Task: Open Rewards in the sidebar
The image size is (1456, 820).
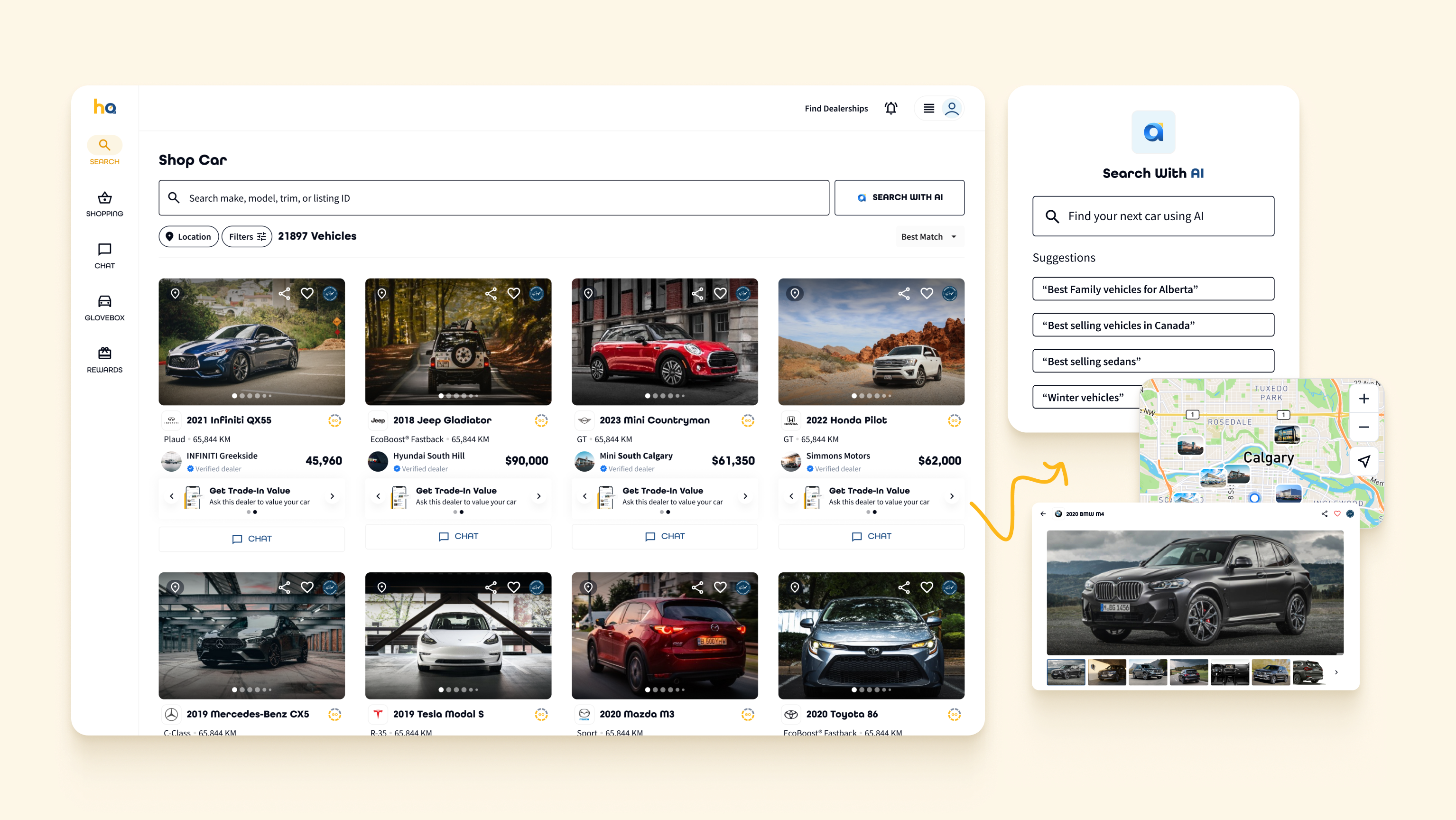Action: point(104,360)
